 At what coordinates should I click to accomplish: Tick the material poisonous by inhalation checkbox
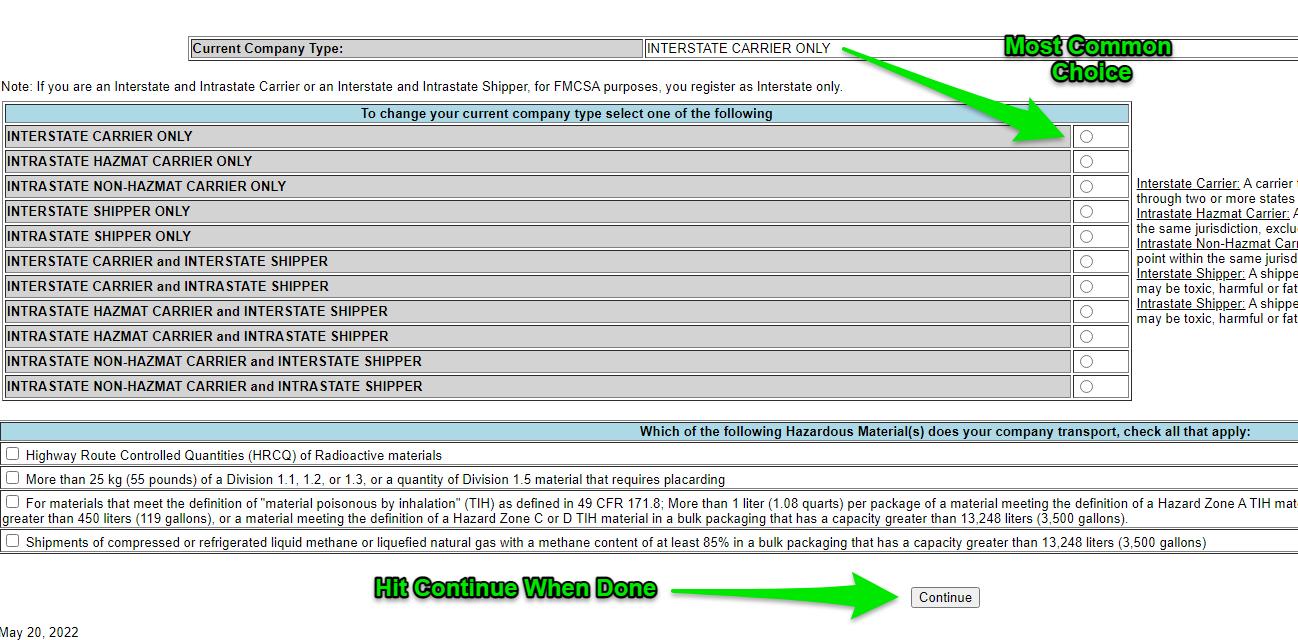[13, 502]
